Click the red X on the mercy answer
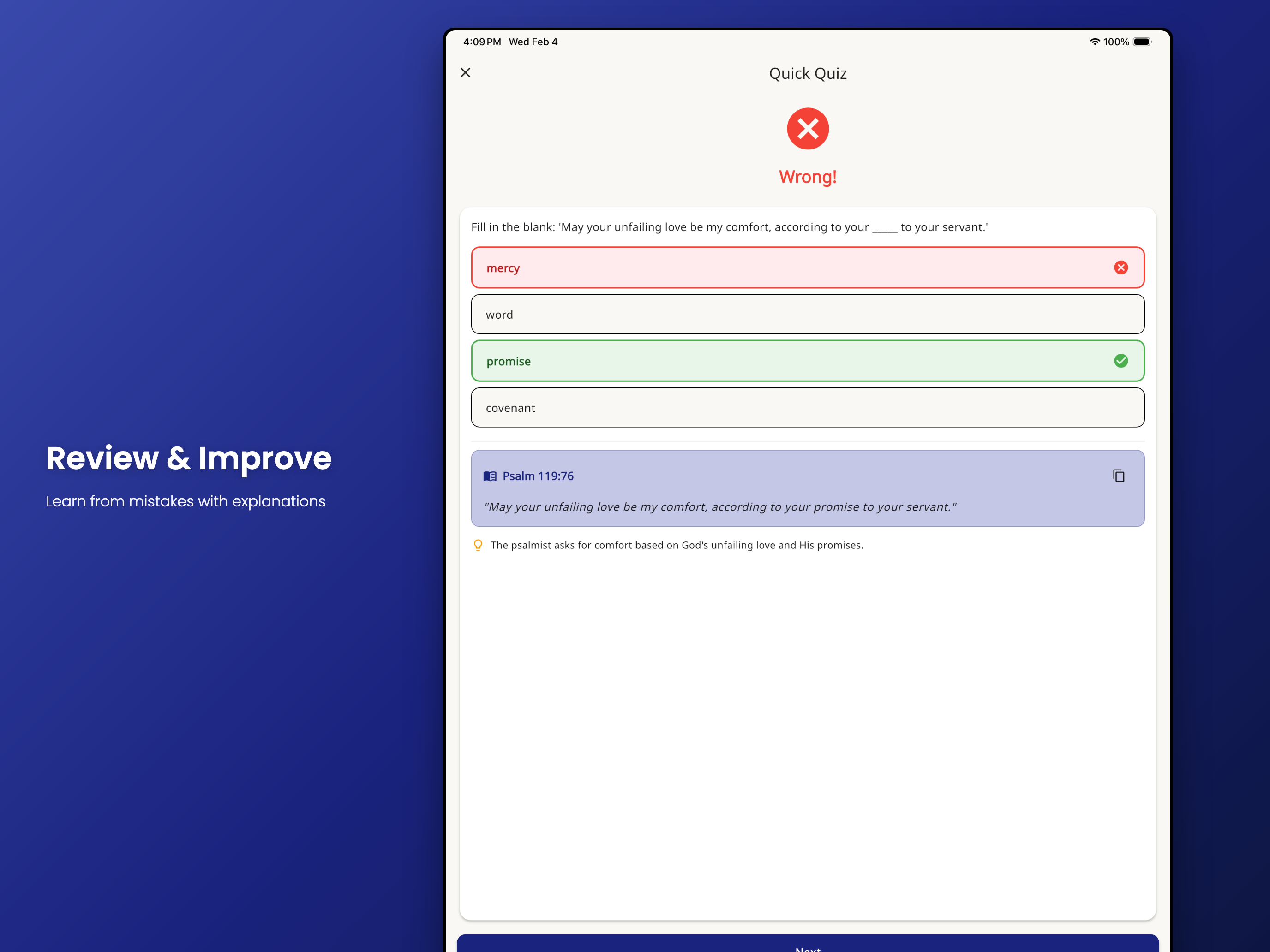Viewport: 1270px width, 952px height. 1121,268
